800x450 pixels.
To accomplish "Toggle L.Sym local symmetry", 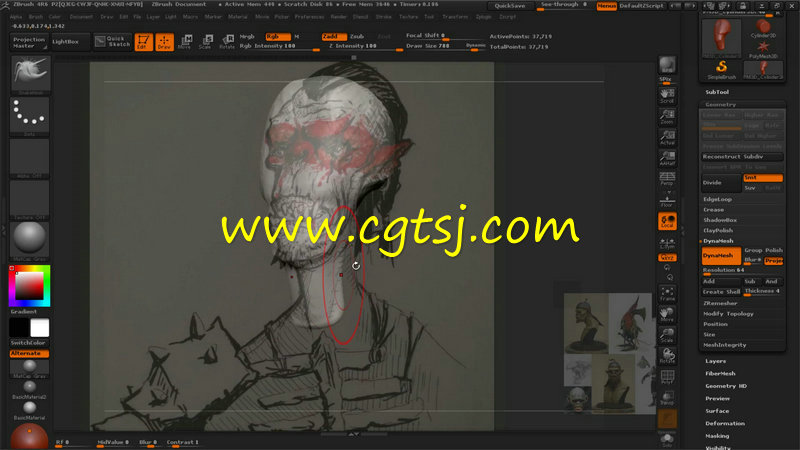I will coord(667,243).
